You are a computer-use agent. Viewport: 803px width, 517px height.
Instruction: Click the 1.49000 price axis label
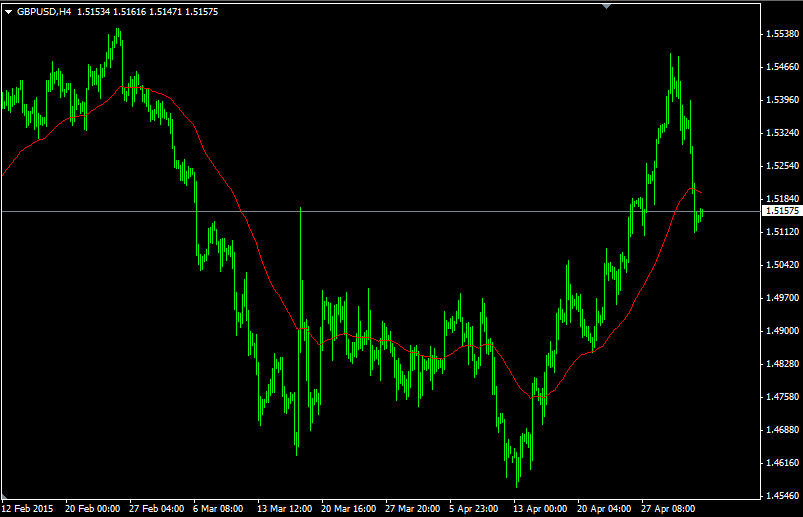click(x=783, y=331)
